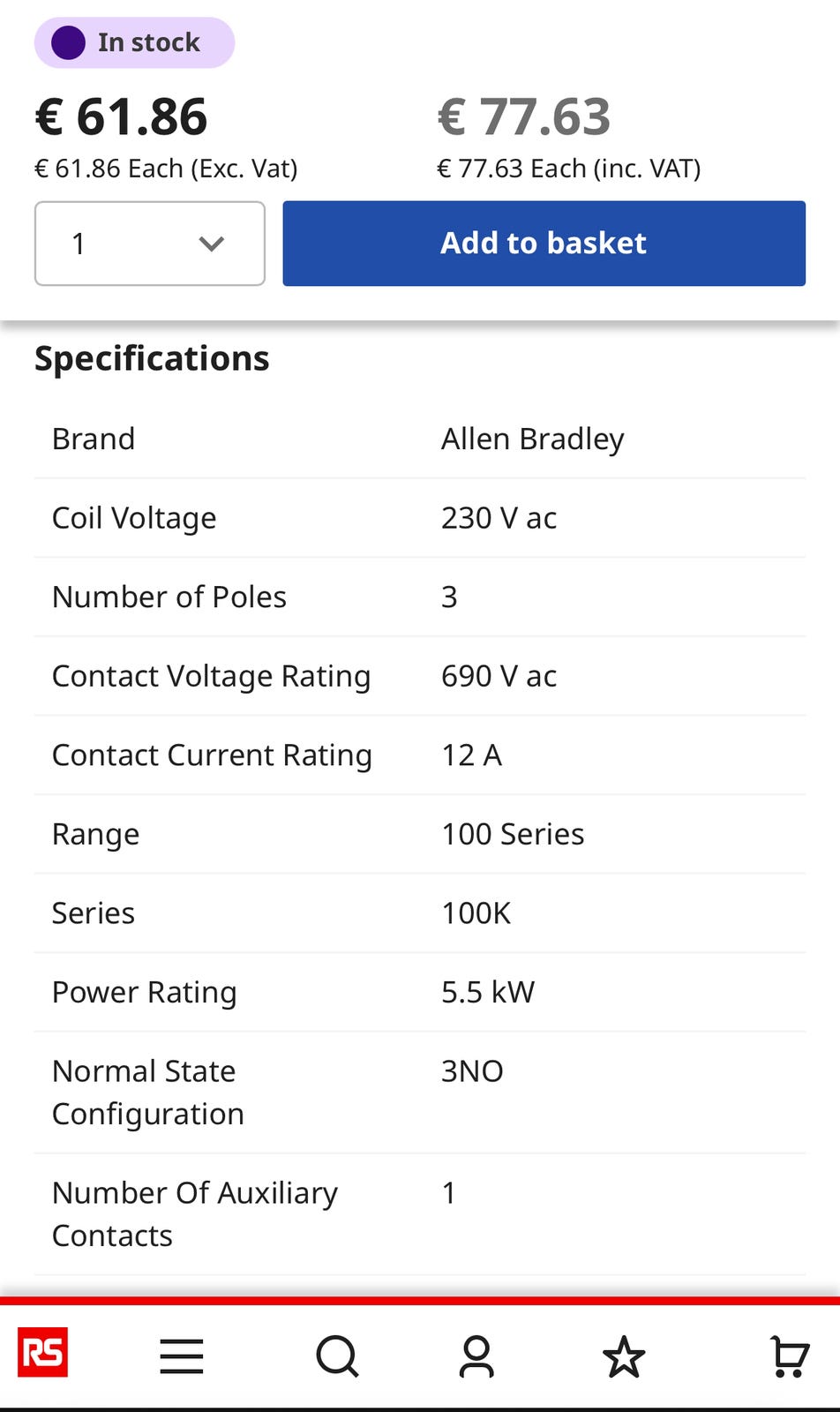Click the Specifications heading
Image resolution: width=840 pixels, height=1412 pixels.
(152, 358)
